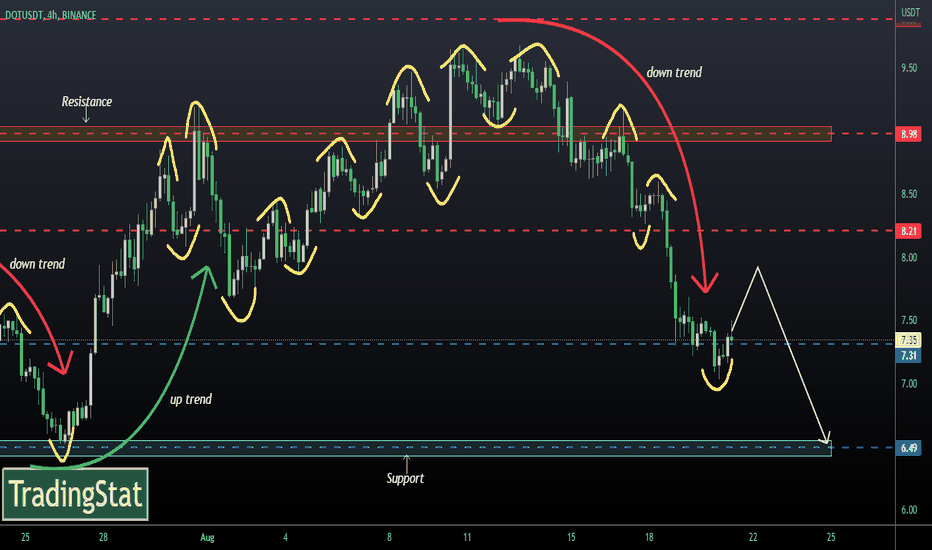Select the blue 6.49 price tag
Viewport: 932px width, 550px height.
(x=908, y=448)
